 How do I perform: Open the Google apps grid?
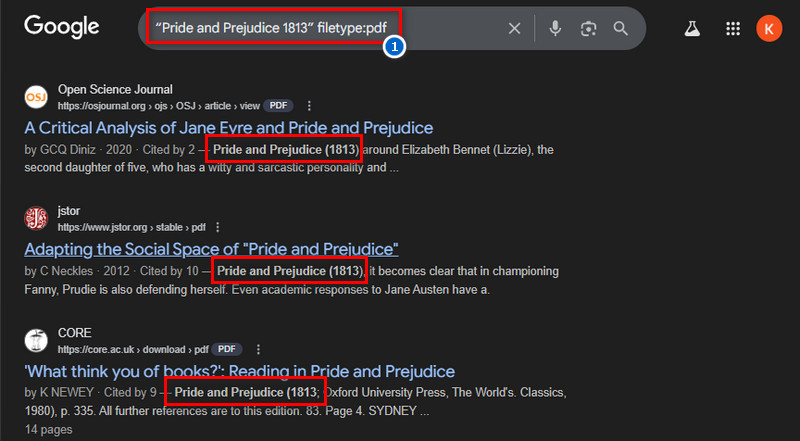tap(733, 28)
